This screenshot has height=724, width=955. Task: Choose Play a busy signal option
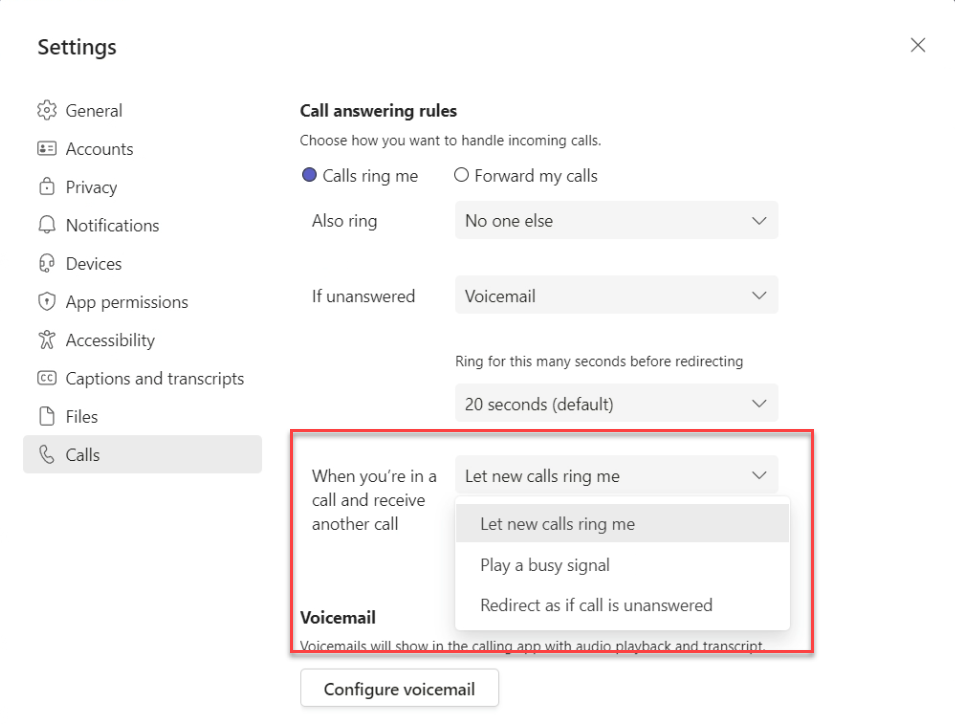(622, 564)
